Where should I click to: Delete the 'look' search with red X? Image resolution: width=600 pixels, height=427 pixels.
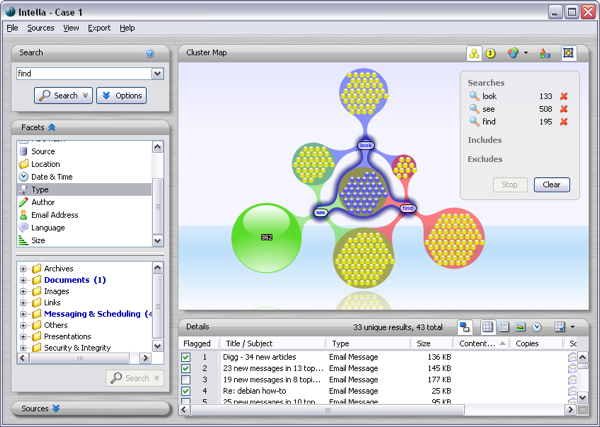point(564,96)
